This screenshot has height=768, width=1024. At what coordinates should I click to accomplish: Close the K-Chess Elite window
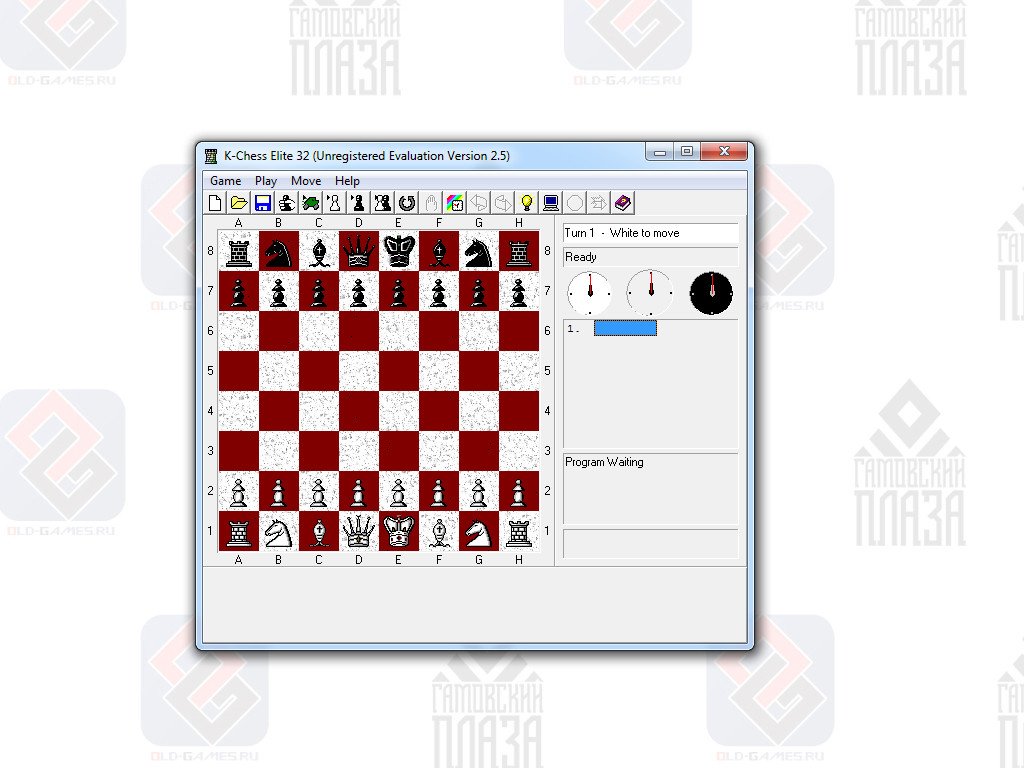(x=724, y=152)
